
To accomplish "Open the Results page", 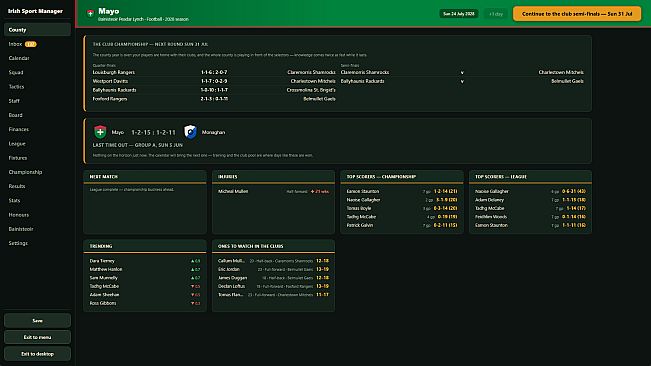I will tap(37, 186).
